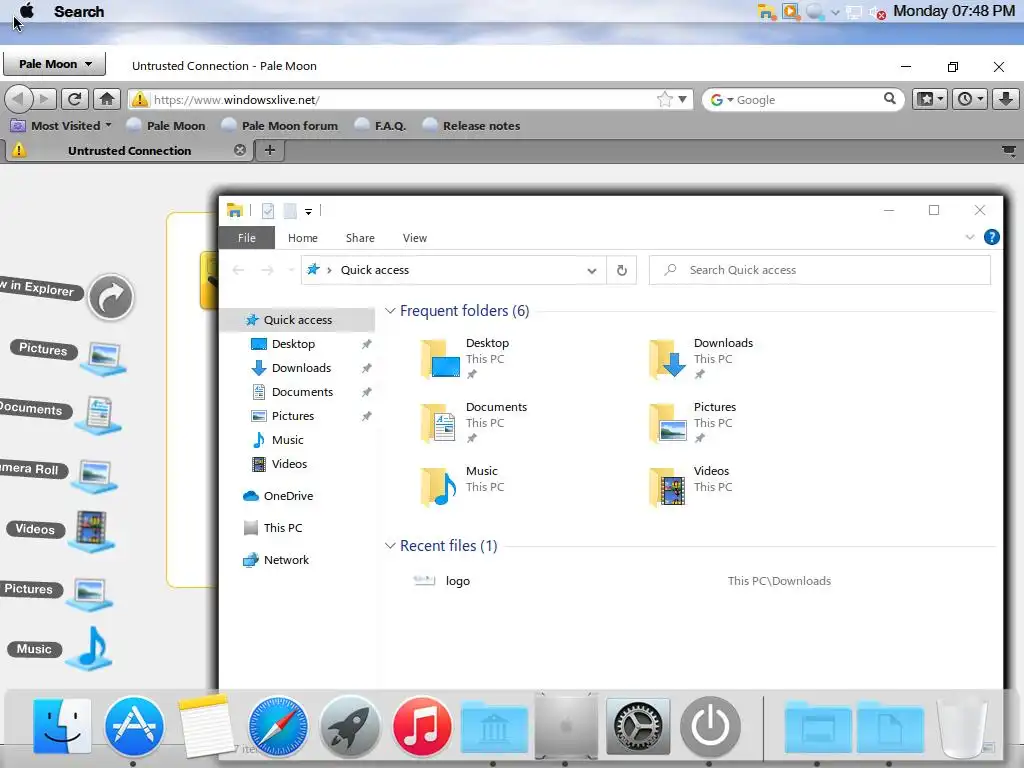1024x768 pixels.
Task: Open a new tab with plus button
Action: point(270,150)
